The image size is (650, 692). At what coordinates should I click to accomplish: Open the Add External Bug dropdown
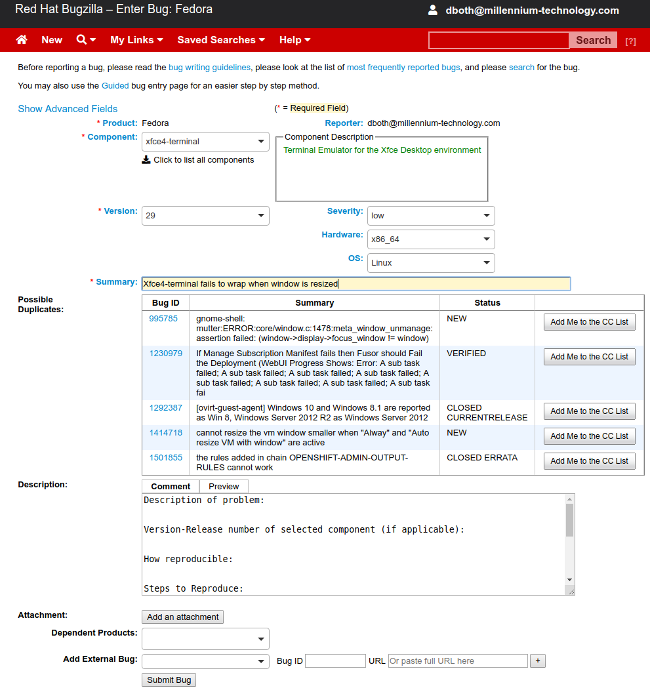(205, 661)
